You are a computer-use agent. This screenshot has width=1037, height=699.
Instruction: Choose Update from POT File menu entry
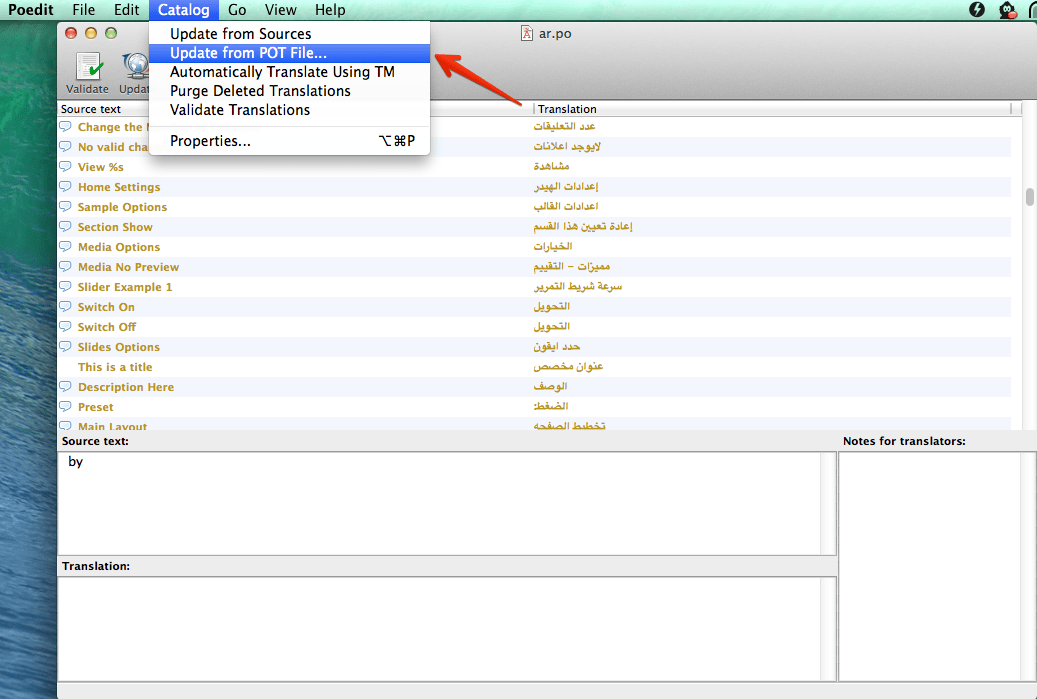tap(248, 53)
